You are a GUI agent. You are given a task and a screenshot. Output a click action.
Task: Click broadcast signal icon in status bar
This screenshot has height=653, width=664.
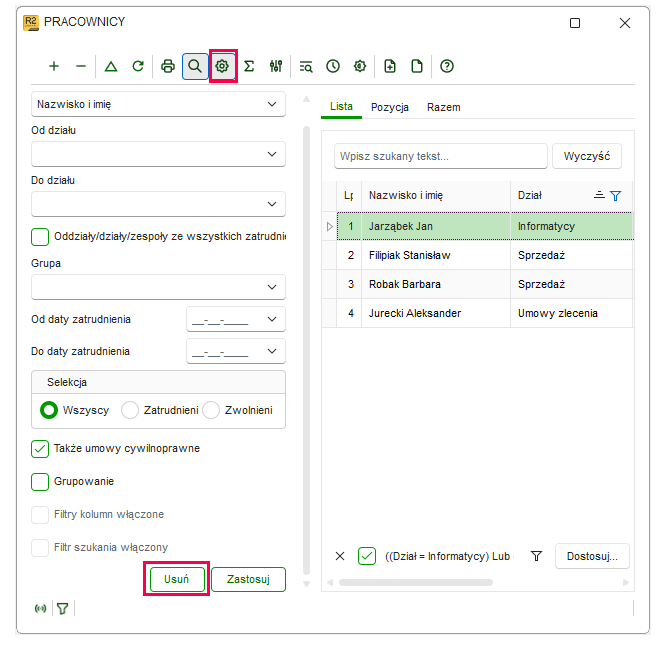41,609
